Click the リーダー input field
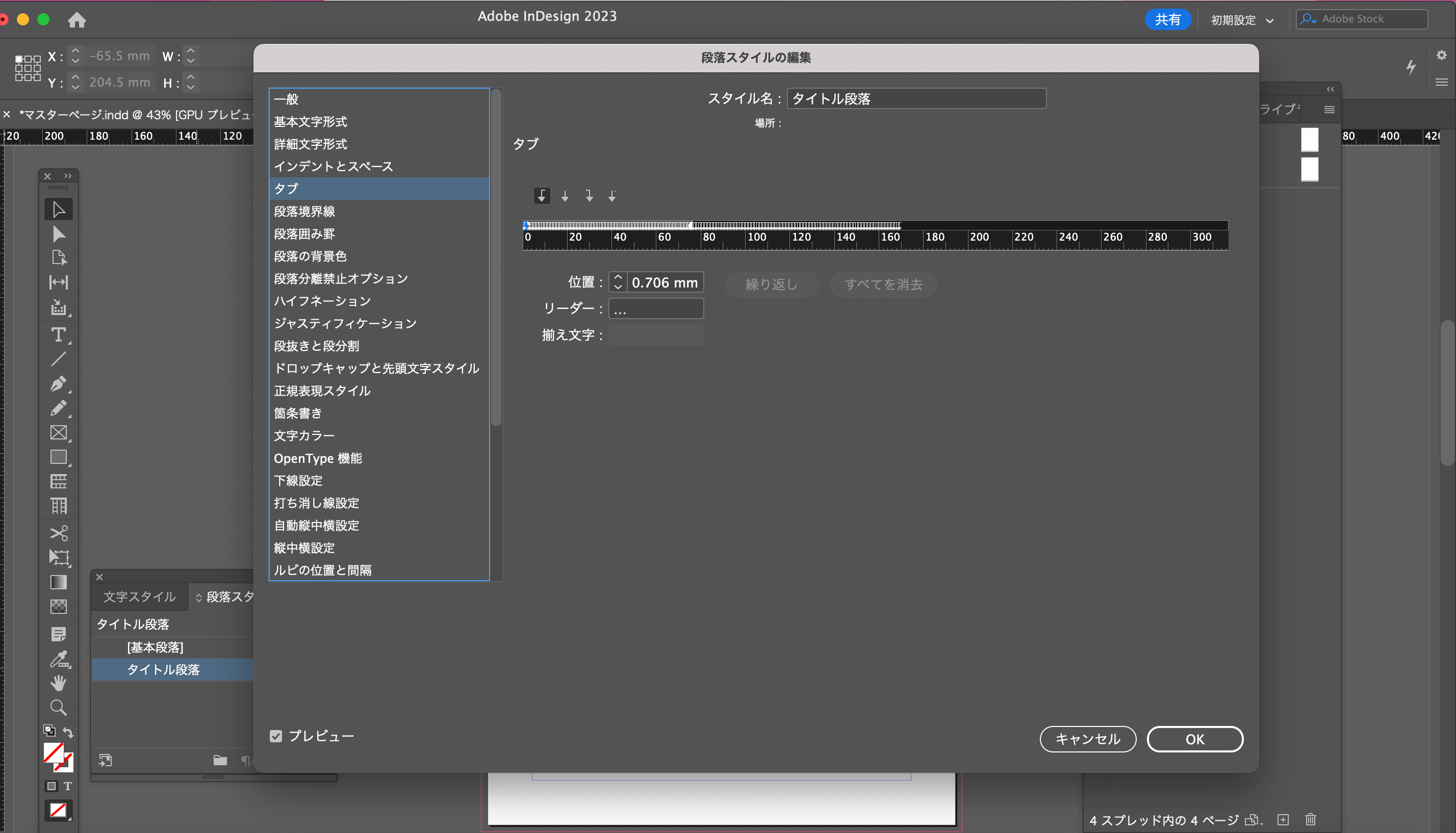This screenshot has height=833, width=1456. tap(656, 309)
